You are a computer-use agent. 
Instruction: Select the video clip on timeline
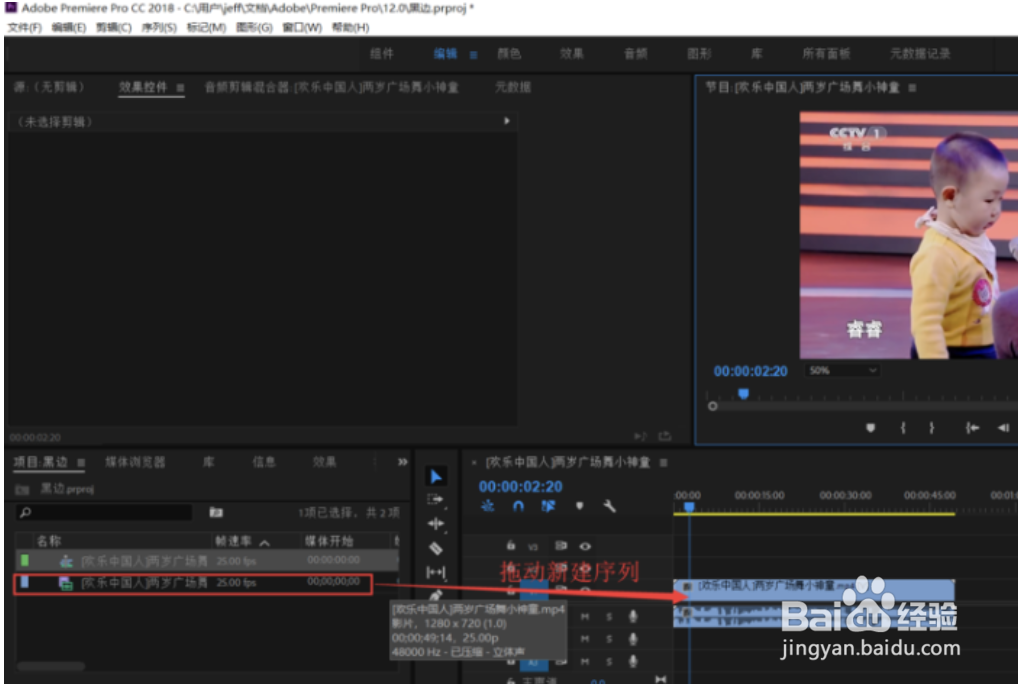813,590
